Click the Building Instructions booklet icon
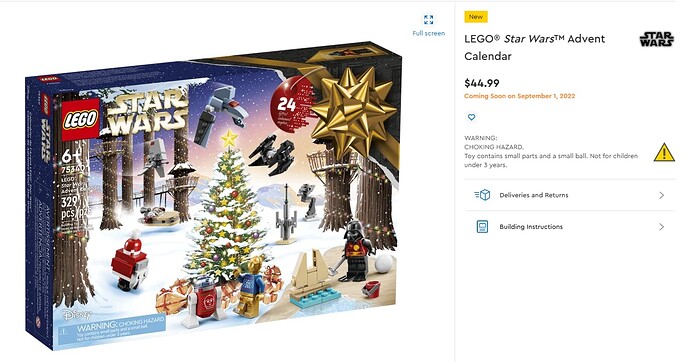 [482, 227]
